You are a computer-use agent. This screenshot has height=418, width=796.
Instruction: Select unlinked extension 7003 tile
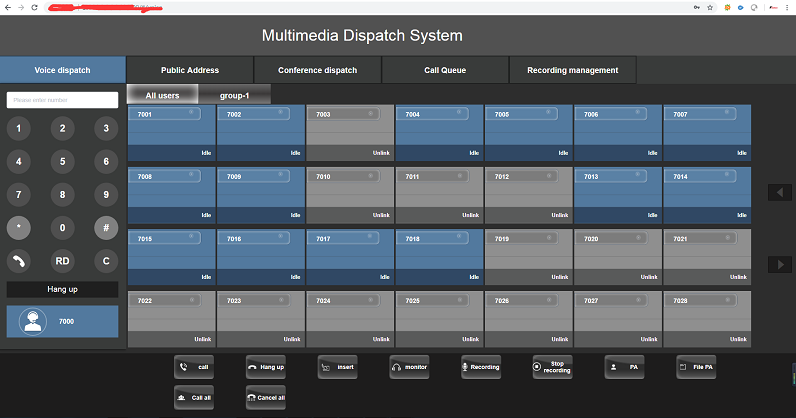click(350, 133)
